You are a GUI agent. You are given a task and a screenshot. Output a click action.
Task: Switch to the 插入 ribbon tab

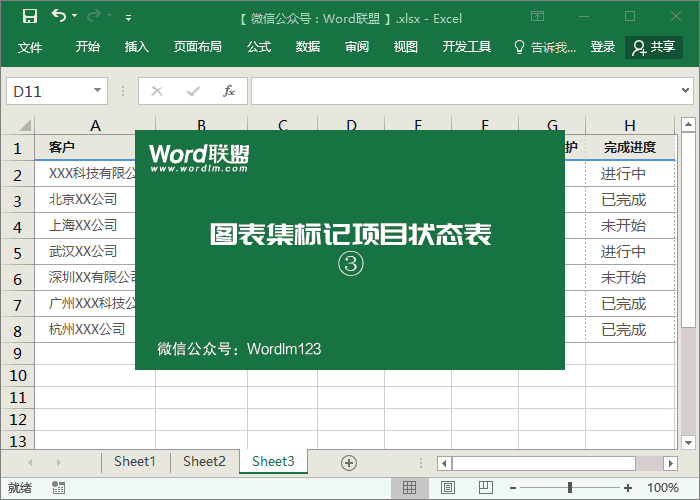click(137, 47)
